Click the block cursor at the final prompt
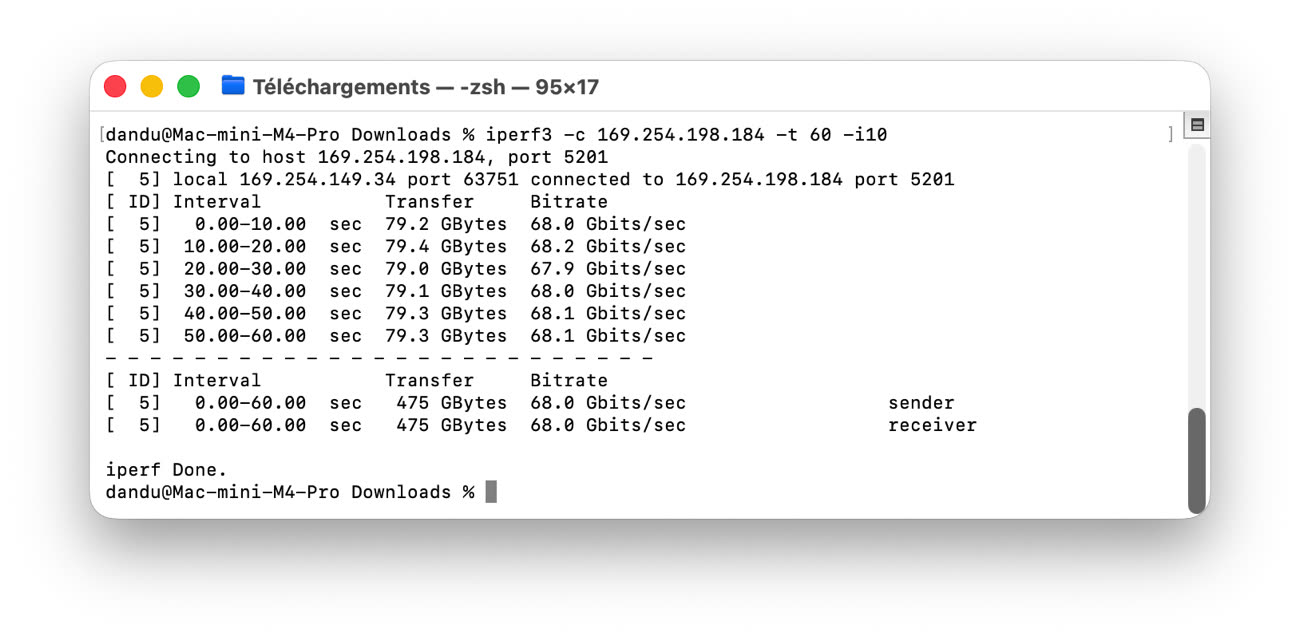This screenshot has height=637, width=1300. 491,492
